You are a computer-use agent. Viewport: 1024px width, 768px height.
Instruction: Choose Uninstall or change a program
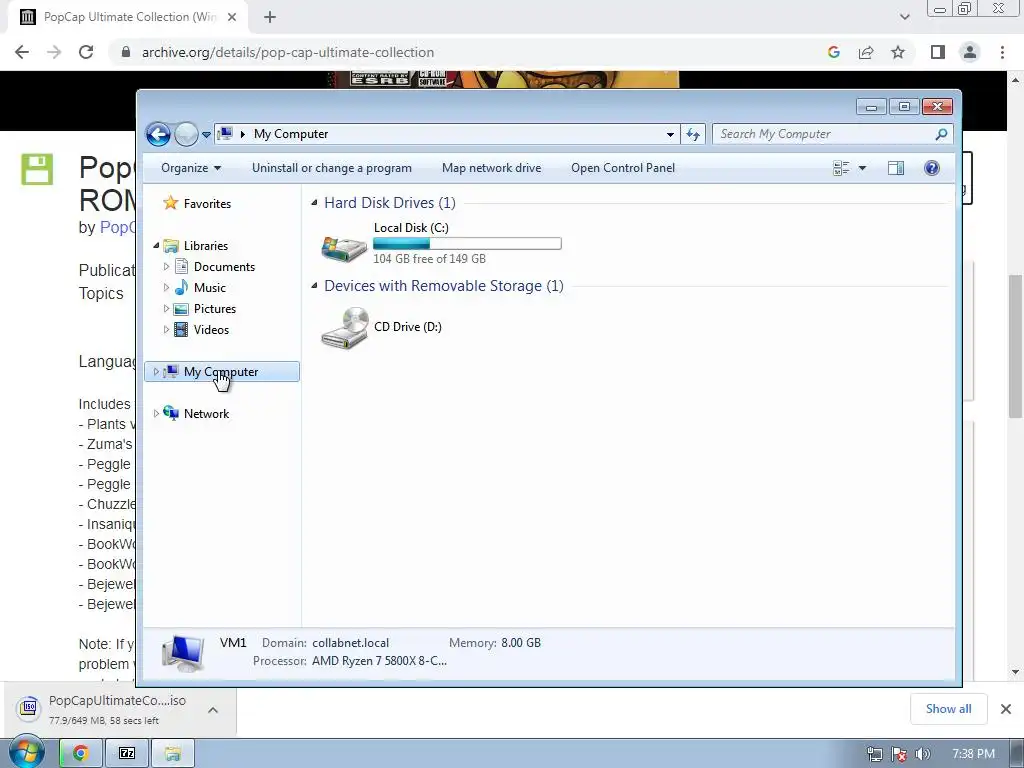(x=332, y=168)
